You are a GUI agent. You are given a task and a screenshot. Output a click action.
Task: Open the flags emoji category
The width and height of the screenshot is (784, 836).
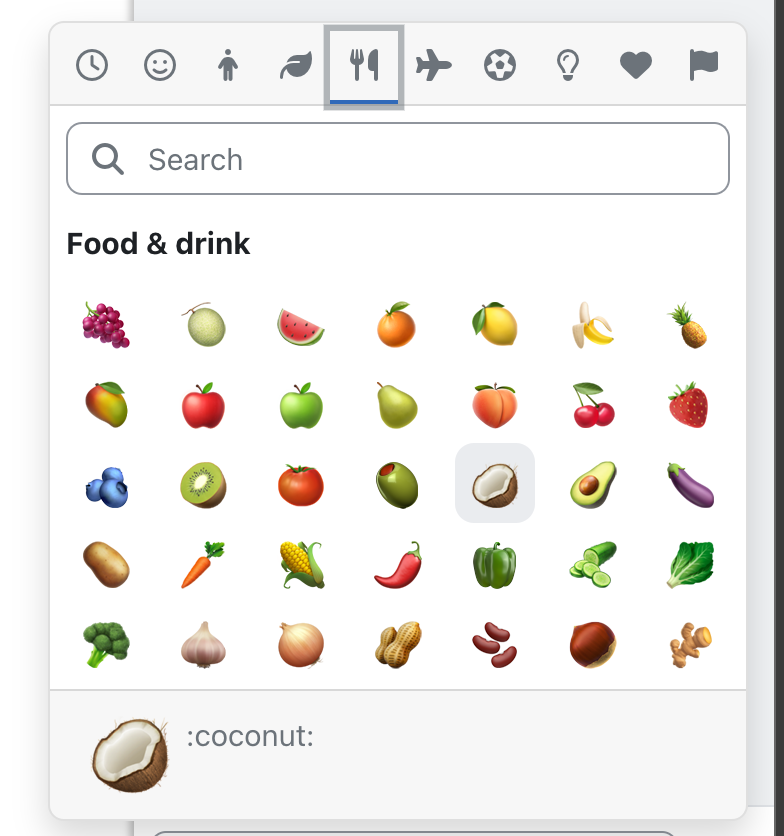[x=703, y=65]
